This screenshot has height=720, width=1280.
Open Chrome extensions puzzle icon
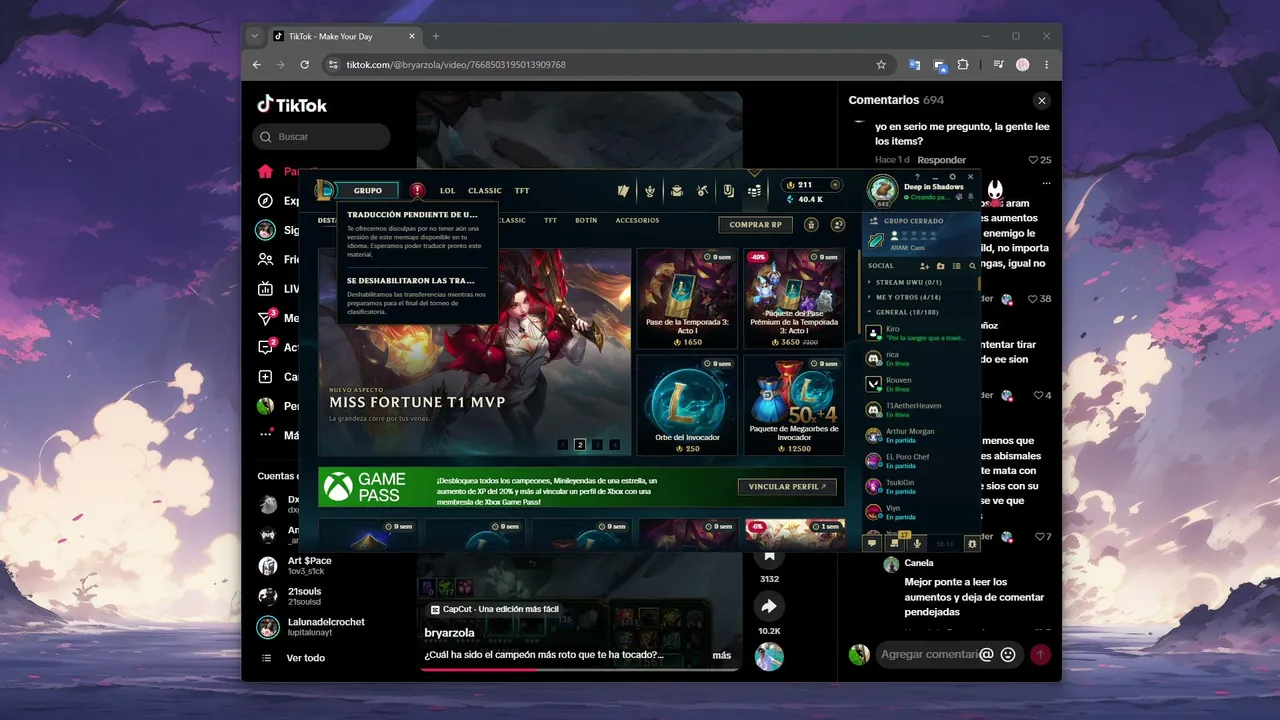963,65
